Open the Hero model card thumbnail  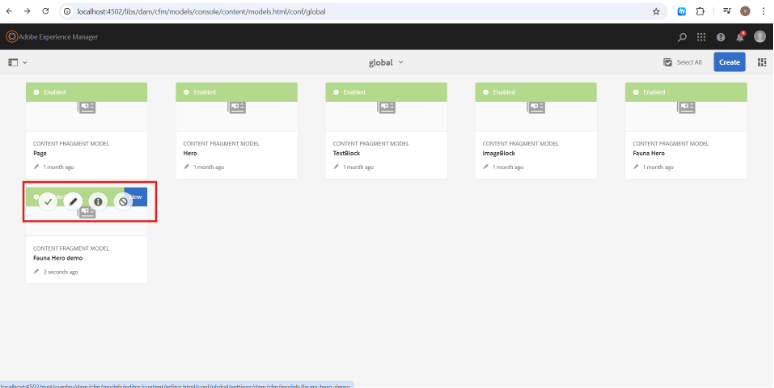[236, 107]
